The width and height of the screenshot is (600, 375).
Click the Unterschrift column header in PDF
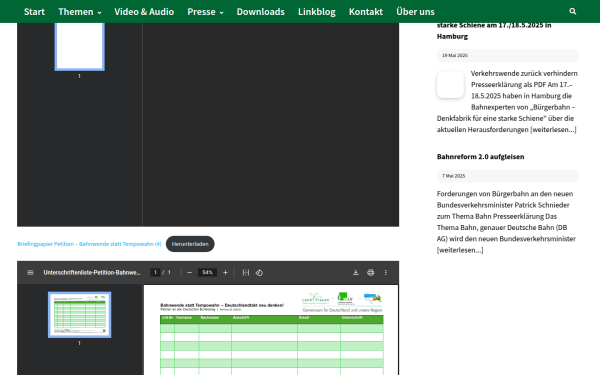point(352,318)
